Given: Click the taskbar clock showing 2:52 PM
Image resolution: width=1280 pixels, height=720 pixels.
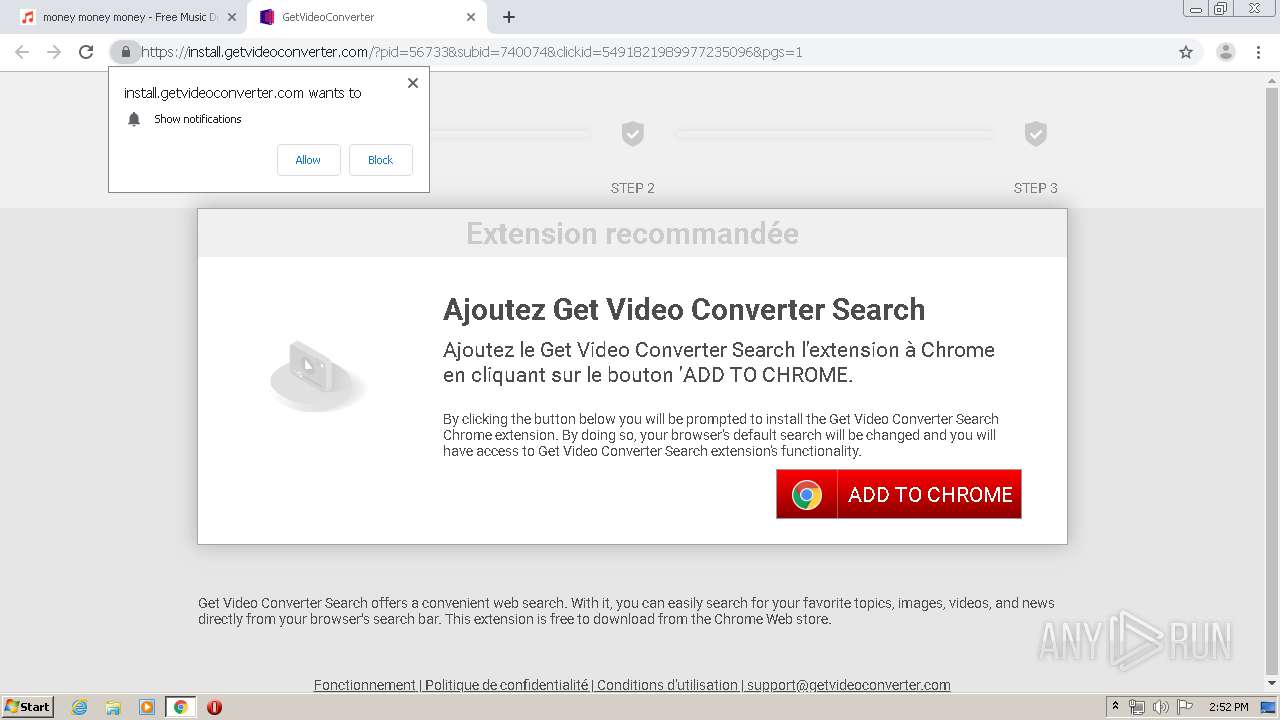Looking at the screenshot, I should (x=1228, y=707).
